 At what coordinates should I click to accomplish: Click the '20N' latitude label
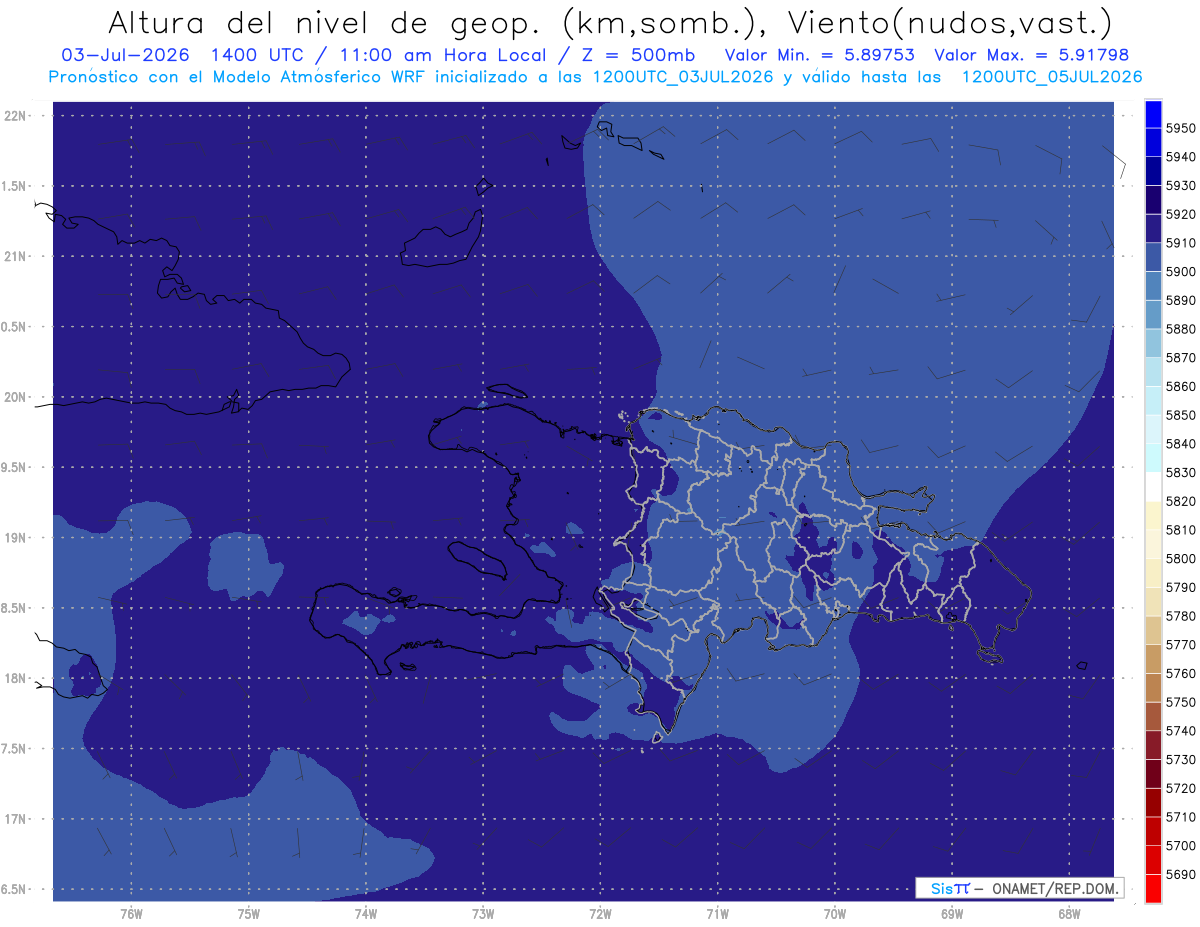click(15, 397)
